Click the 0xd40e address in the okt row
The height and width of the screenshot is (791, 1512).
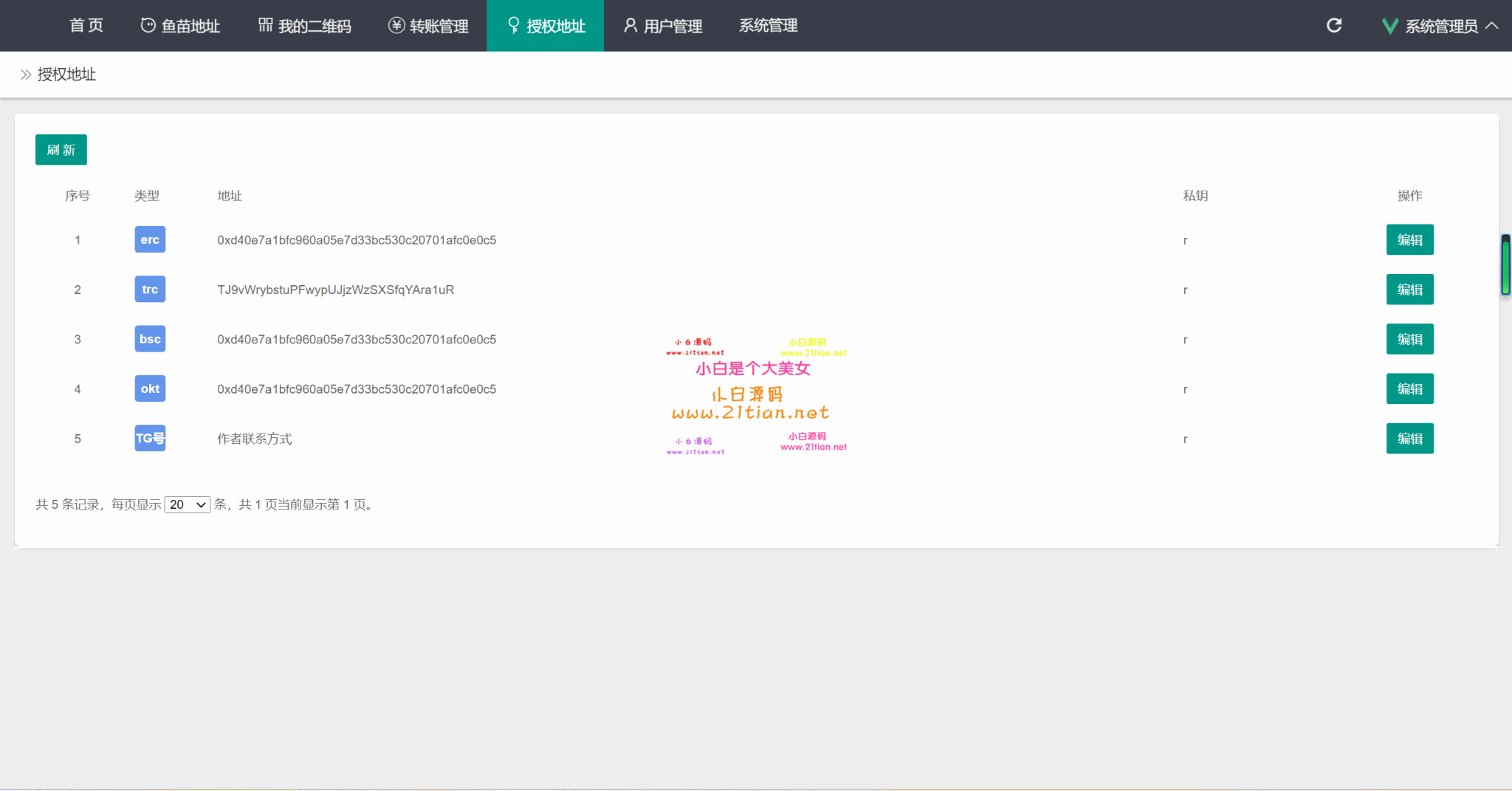tap(357, 389)
